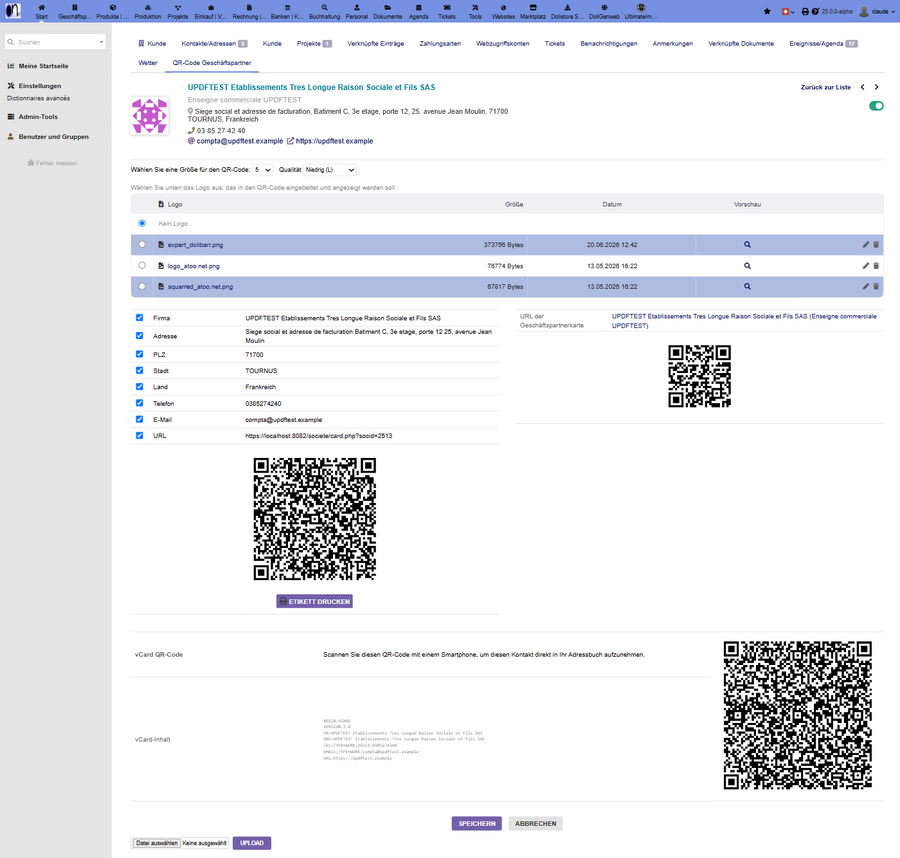Open the Tickets top menu icon
The image size is (900, 858).
click(x=447, y=7)
